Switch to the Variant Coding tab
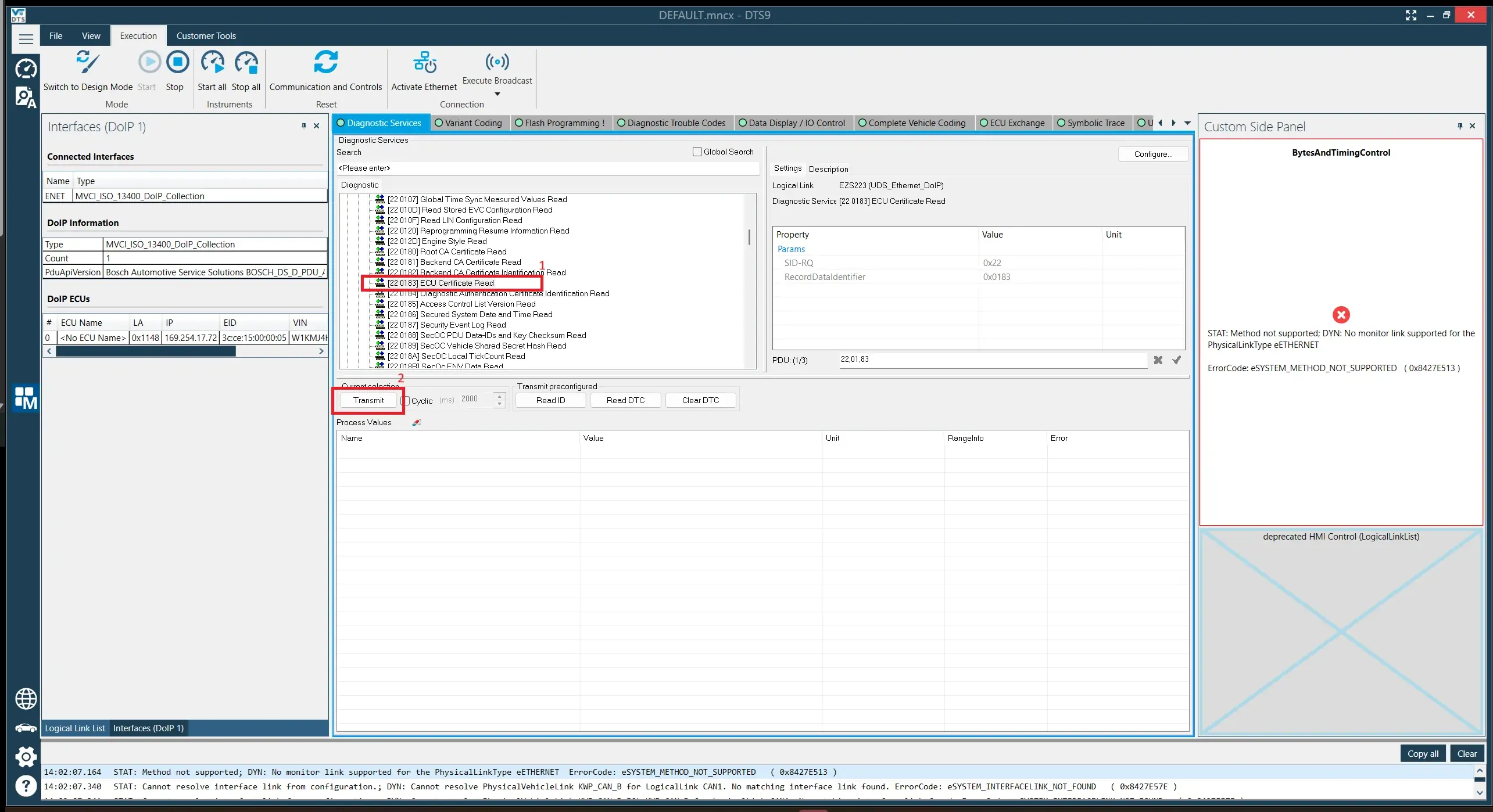1493x812 pixels. tap(468, 123)
